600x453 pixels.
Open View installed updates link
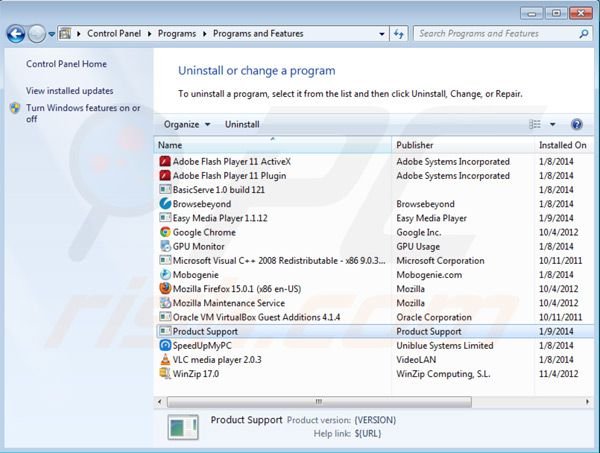pos(70,91)
